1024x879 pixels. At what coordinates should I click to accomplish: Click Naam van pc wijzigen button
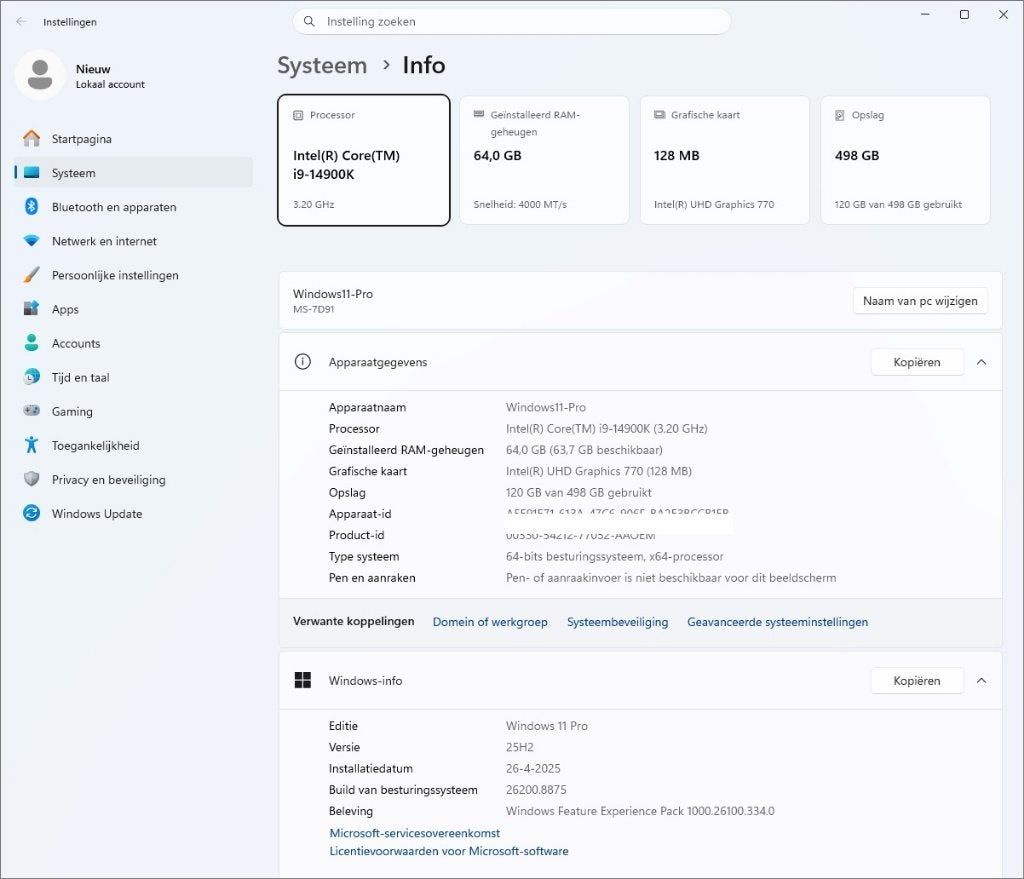click(x=920, y=300)
